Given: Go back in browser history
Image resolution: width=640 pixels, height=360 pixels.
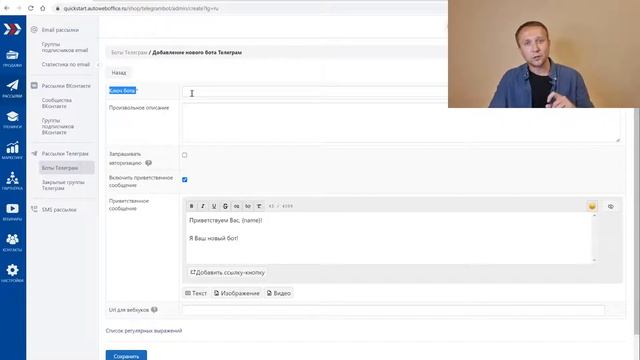Looking at the screenshot, I should 7,8.
